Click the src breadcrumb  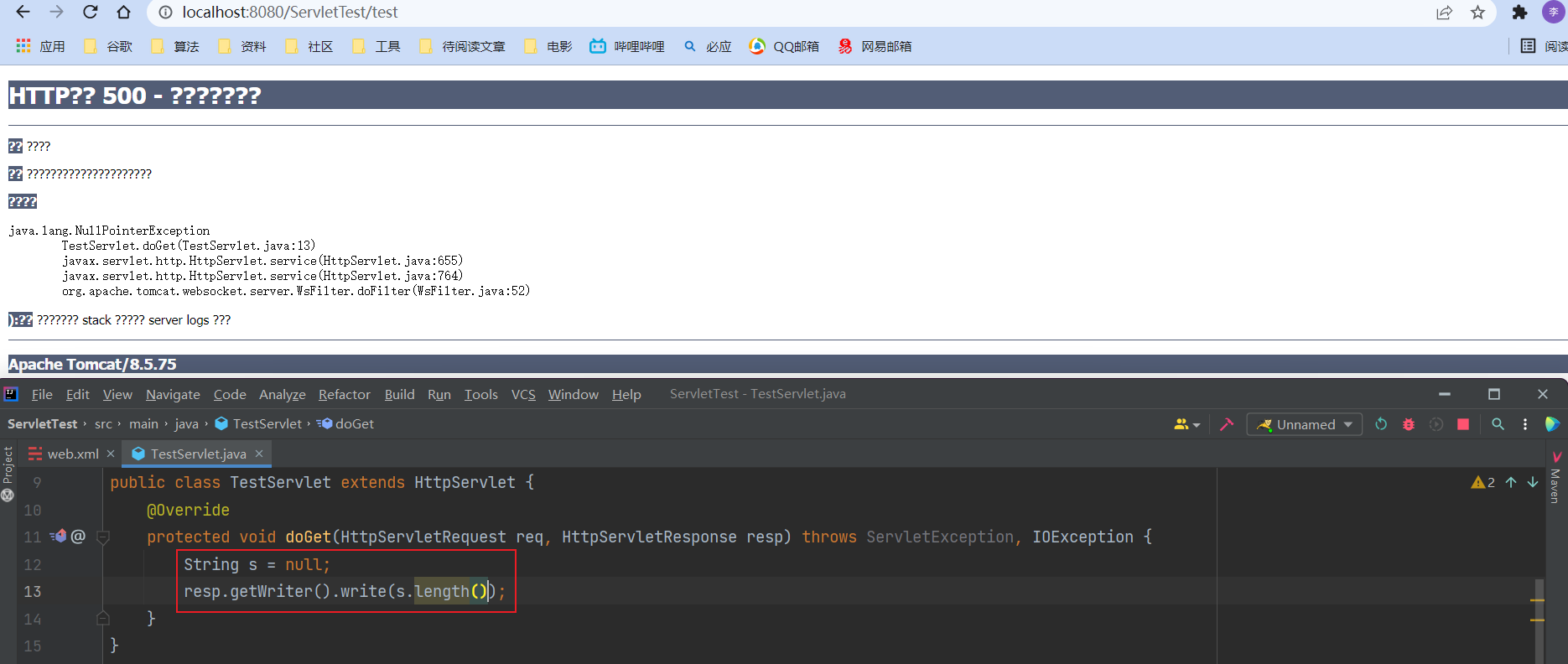click(103, 424)
